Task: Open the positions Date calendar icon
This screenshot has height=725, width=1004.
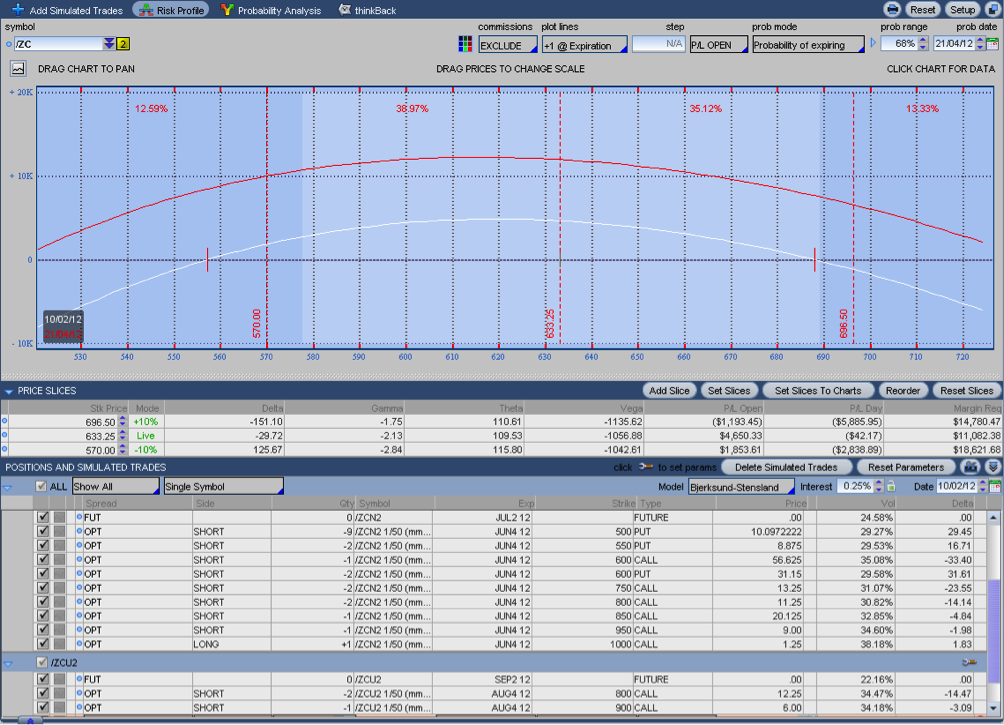Action: (993, 486)
